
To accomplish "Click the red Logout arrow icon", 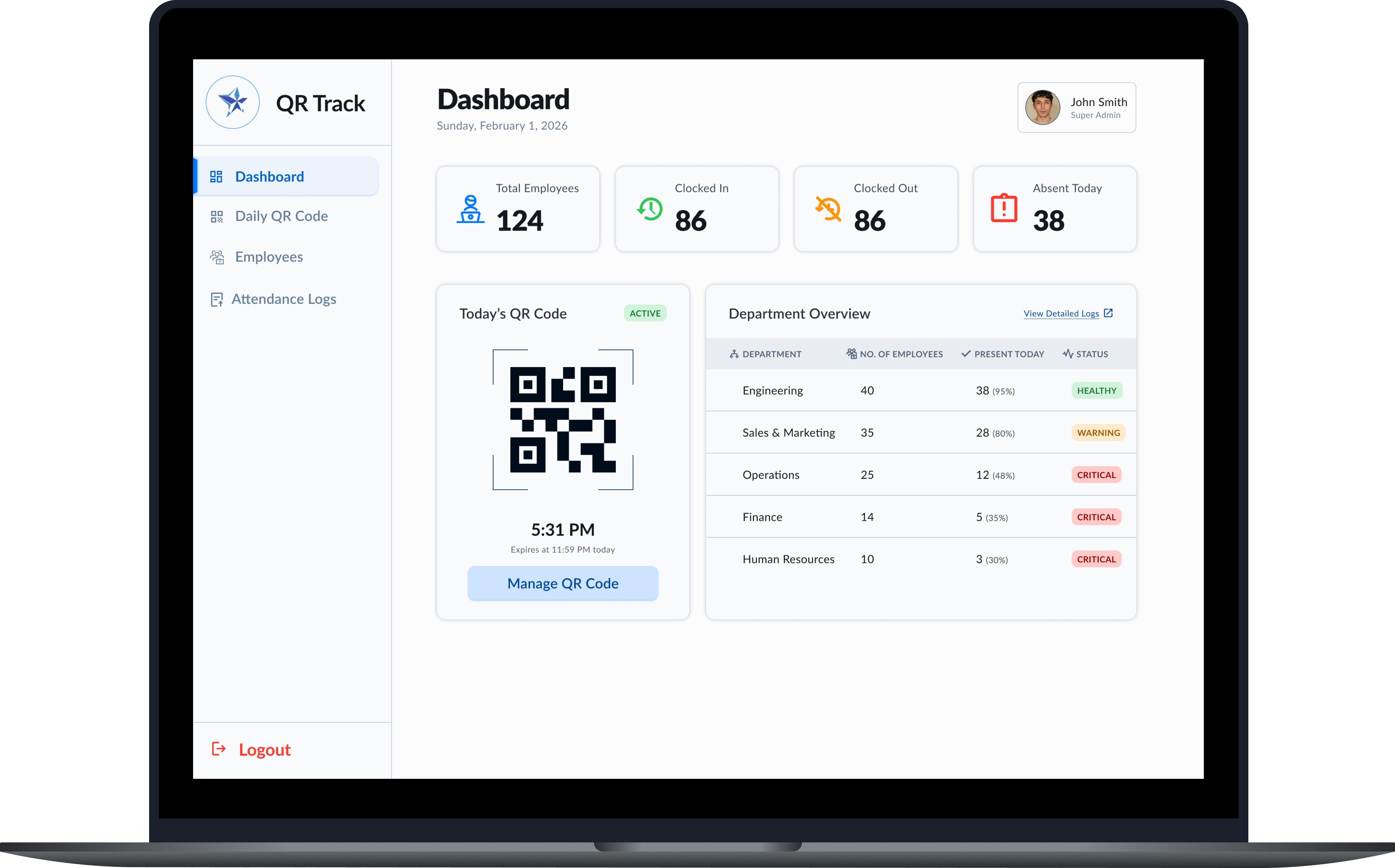I will point(219,749).
